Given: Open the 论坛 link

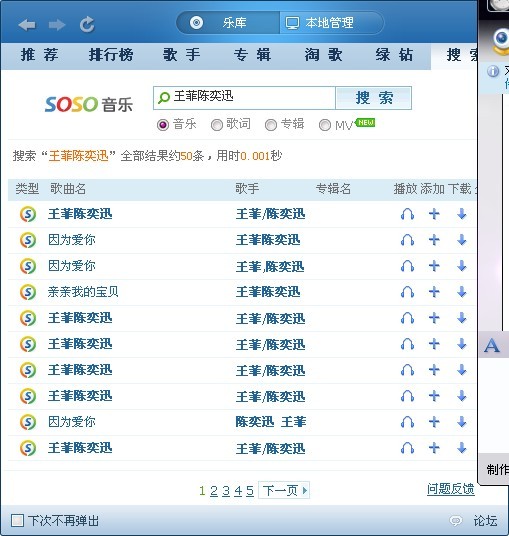Looking at the screenshot, I should coord(485,521).
